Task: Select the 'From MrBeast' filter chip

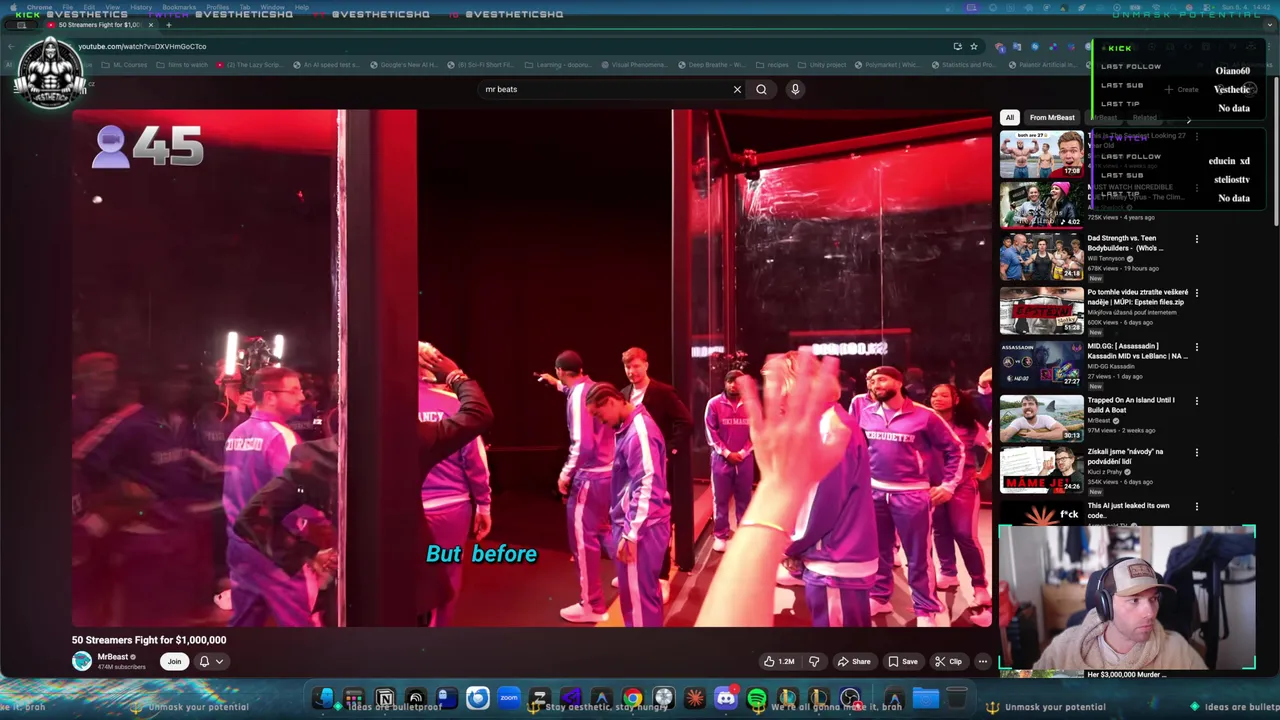Action: tap(1052, 117)
